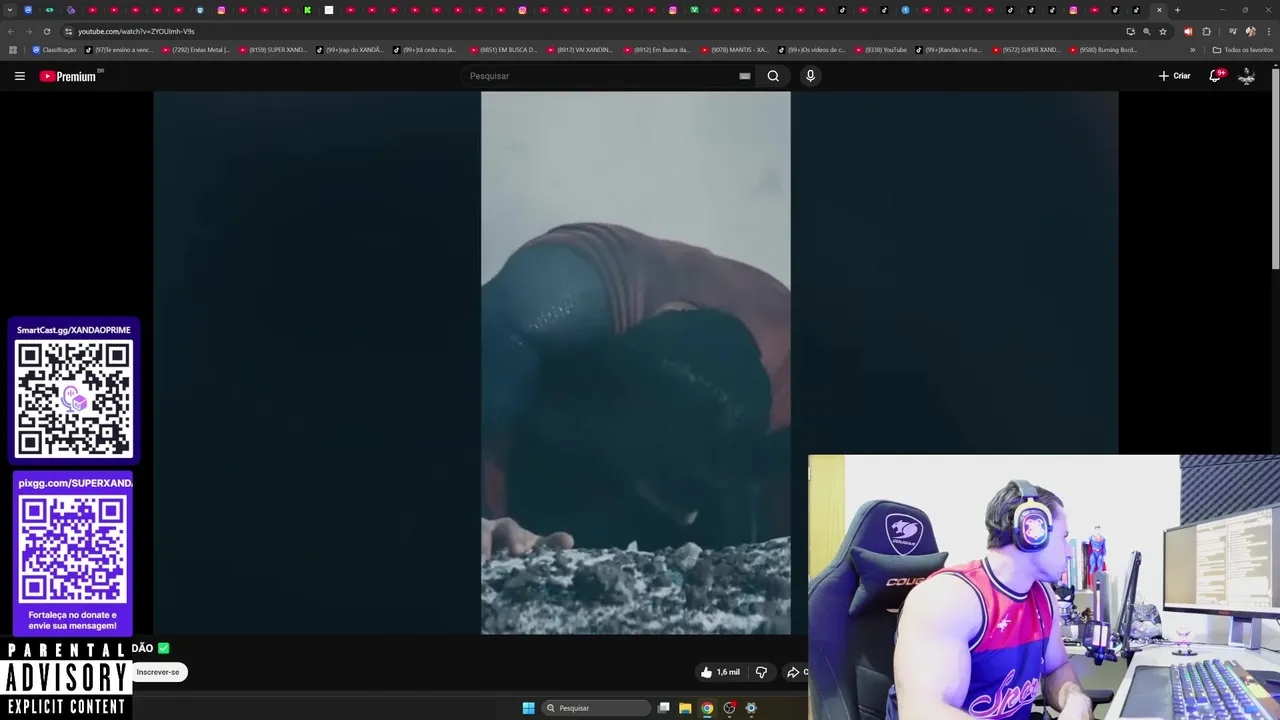Open File Explorer from the taskbar

click(x=685, y=708)
